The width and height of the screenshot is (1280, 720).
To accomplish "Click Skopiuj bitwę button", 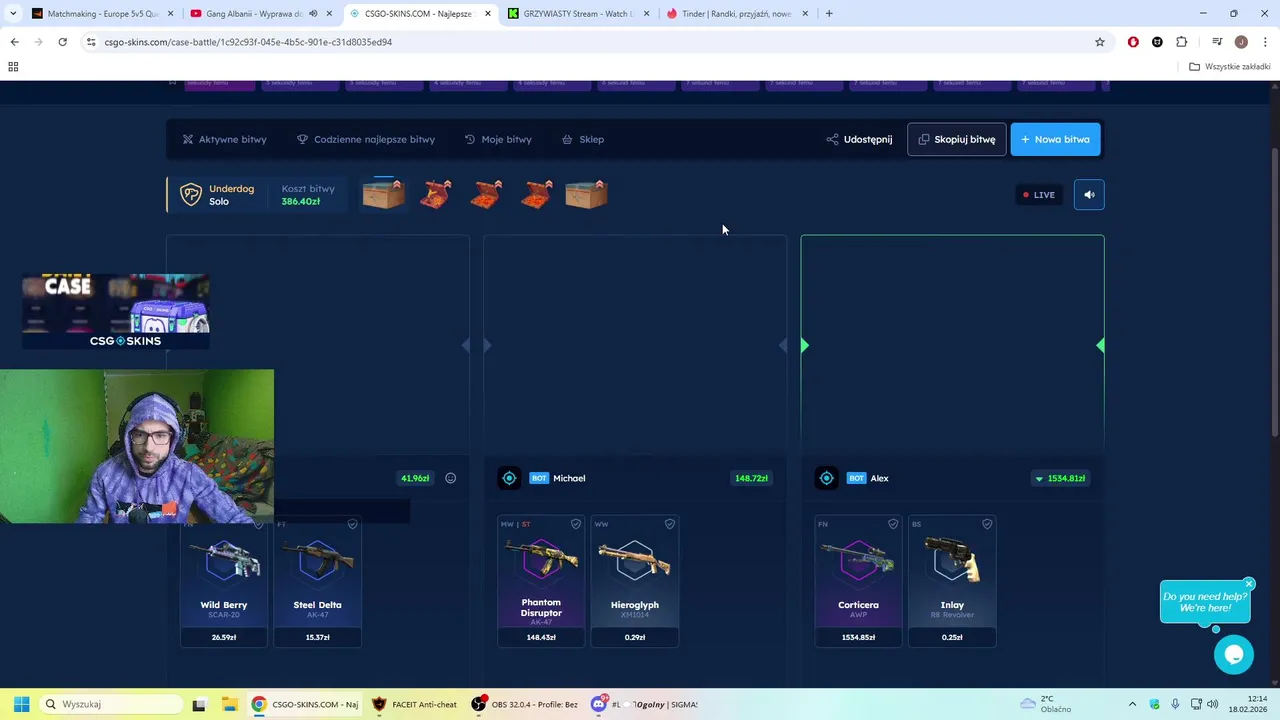I will tap(957, 139).
